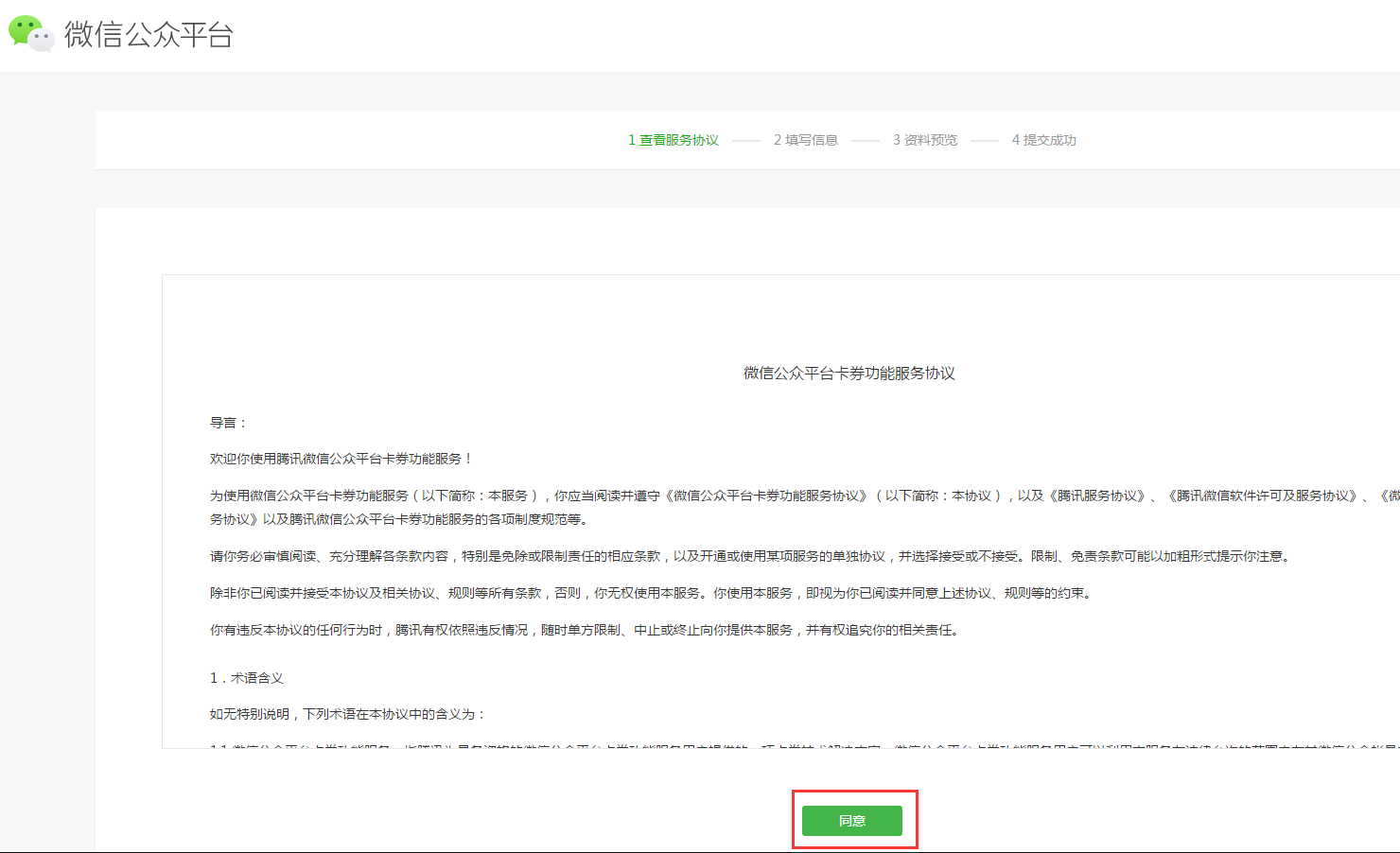Select step 2 填写信息
Viewport: 1400px width, 853px height.
pos(806,140)
